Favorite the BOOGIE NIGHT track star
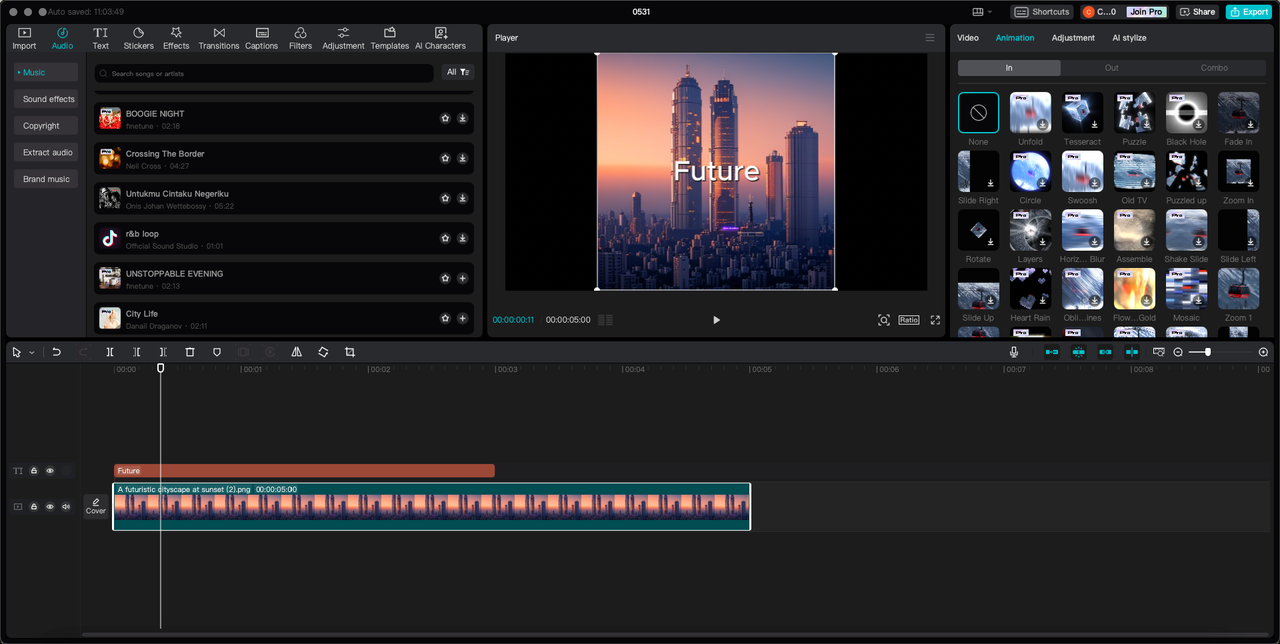This screenshot has width=1280, height=644. tap(445, 118)
